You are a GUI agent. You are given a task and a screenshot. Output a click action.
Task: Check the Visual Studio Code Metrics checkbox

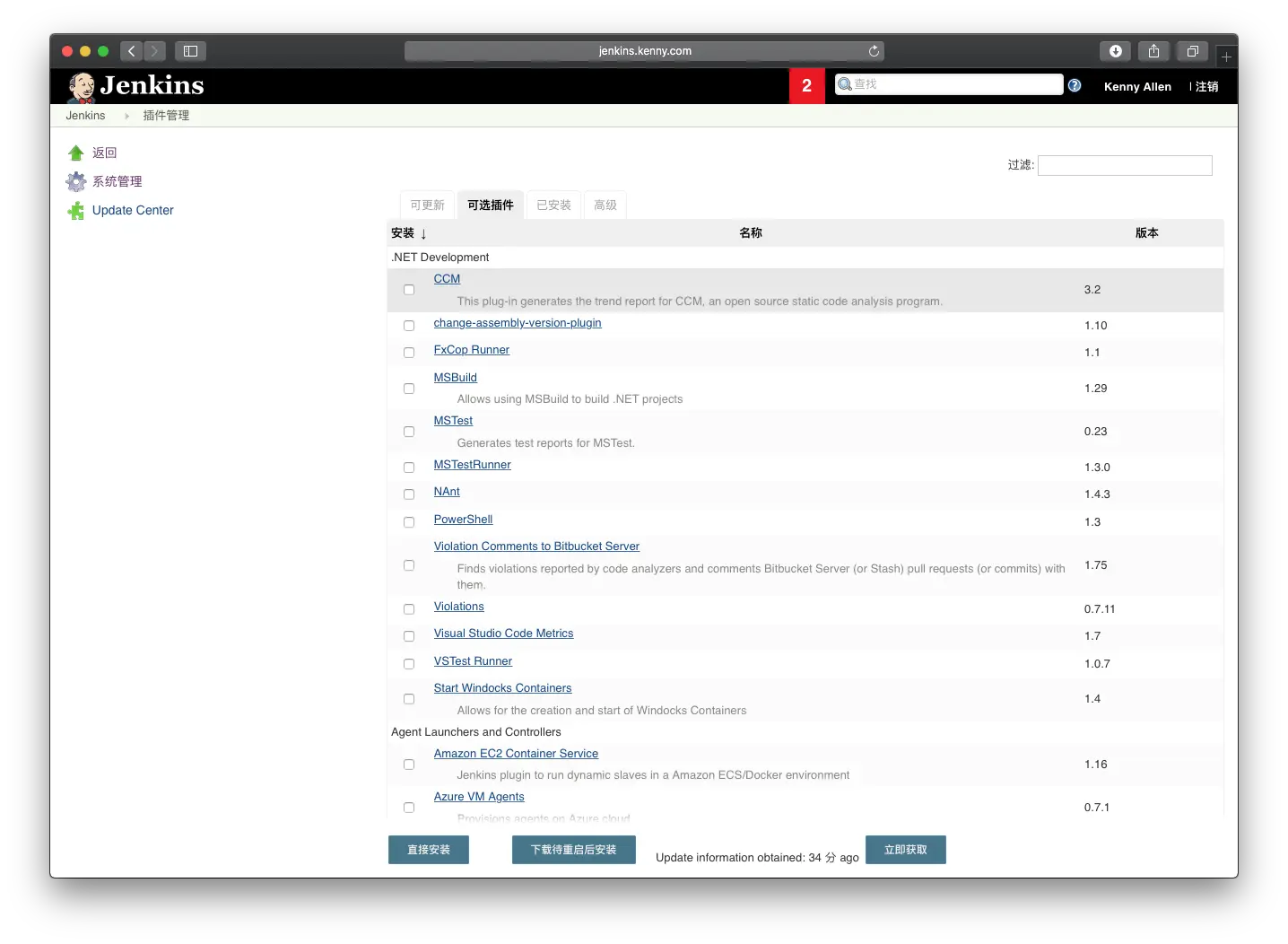409,636
